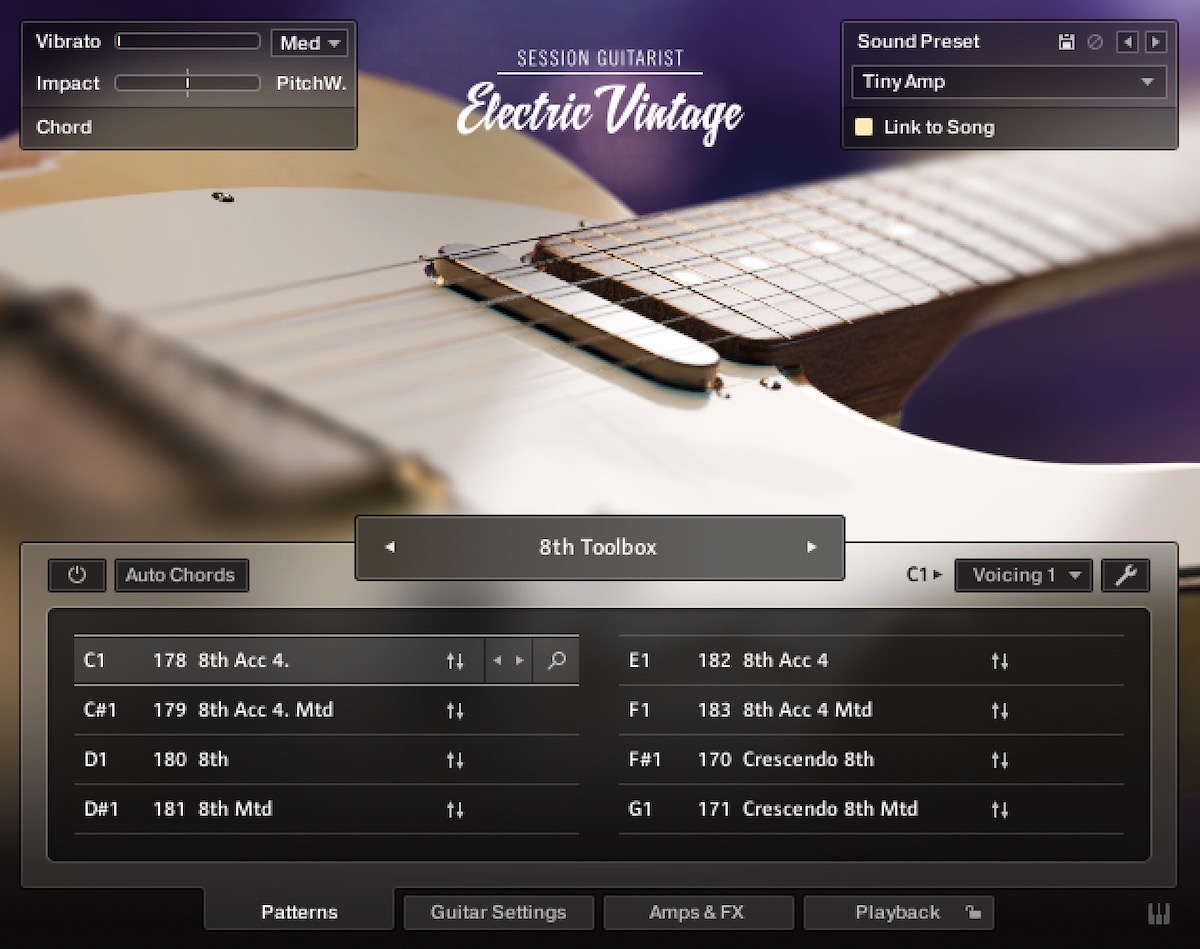The height and width of the screenshot is (949, 1200).
Task: Select the G1 171 Crescendo 8th Mtd pattern
Action: (871, 809)
